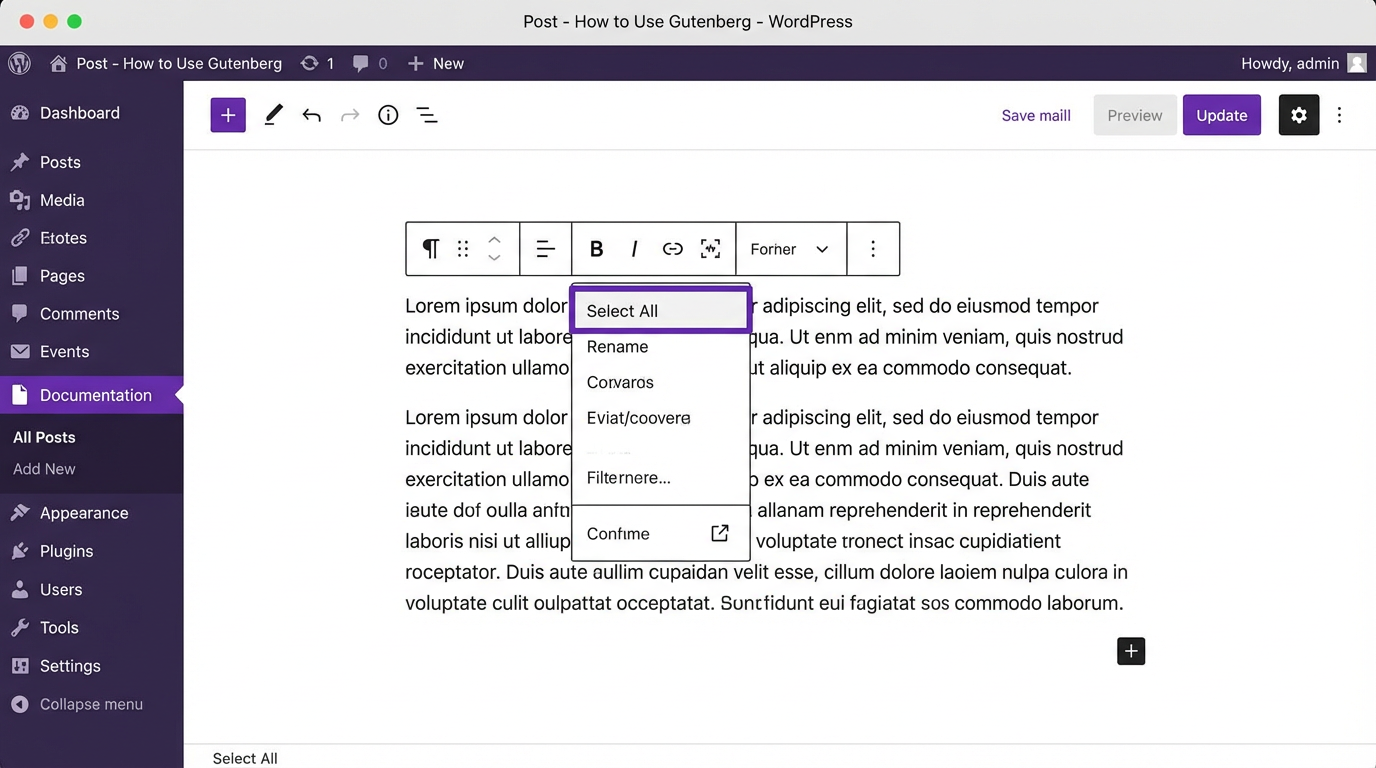Choose Select All from context menu
The image size is (1376, 768).
click(621, 311)
